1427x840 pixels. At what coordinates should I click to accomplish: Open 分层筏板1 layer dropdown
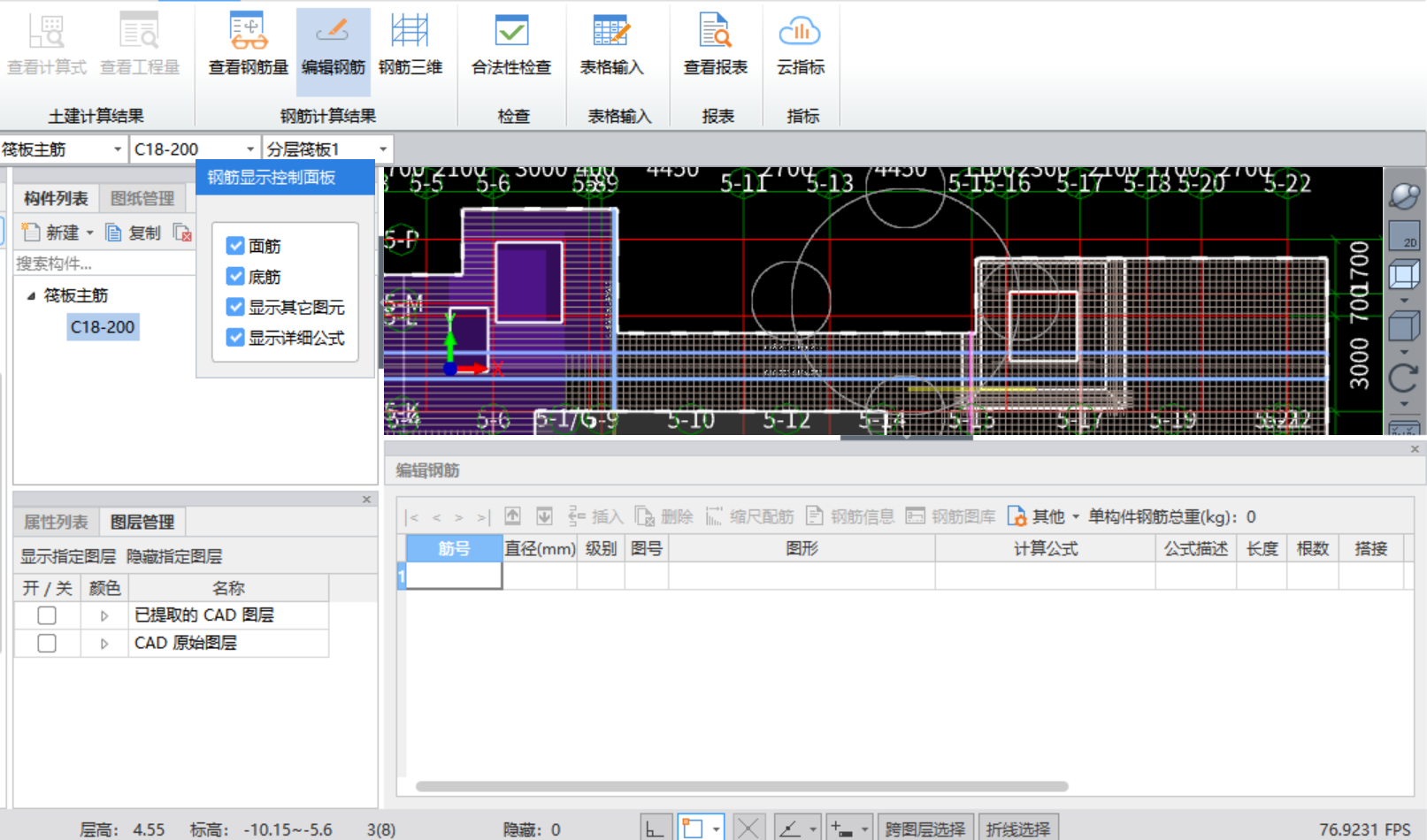click(x=383, y=149)
